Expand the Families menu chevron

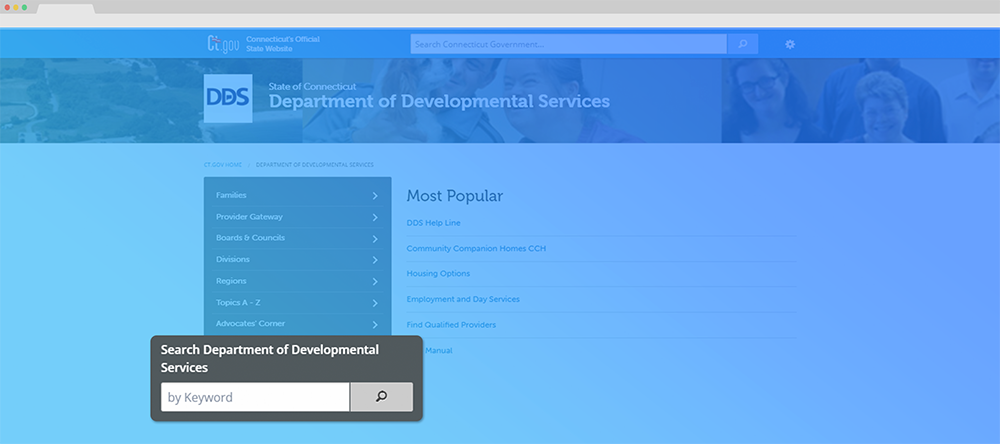point(375,196)
